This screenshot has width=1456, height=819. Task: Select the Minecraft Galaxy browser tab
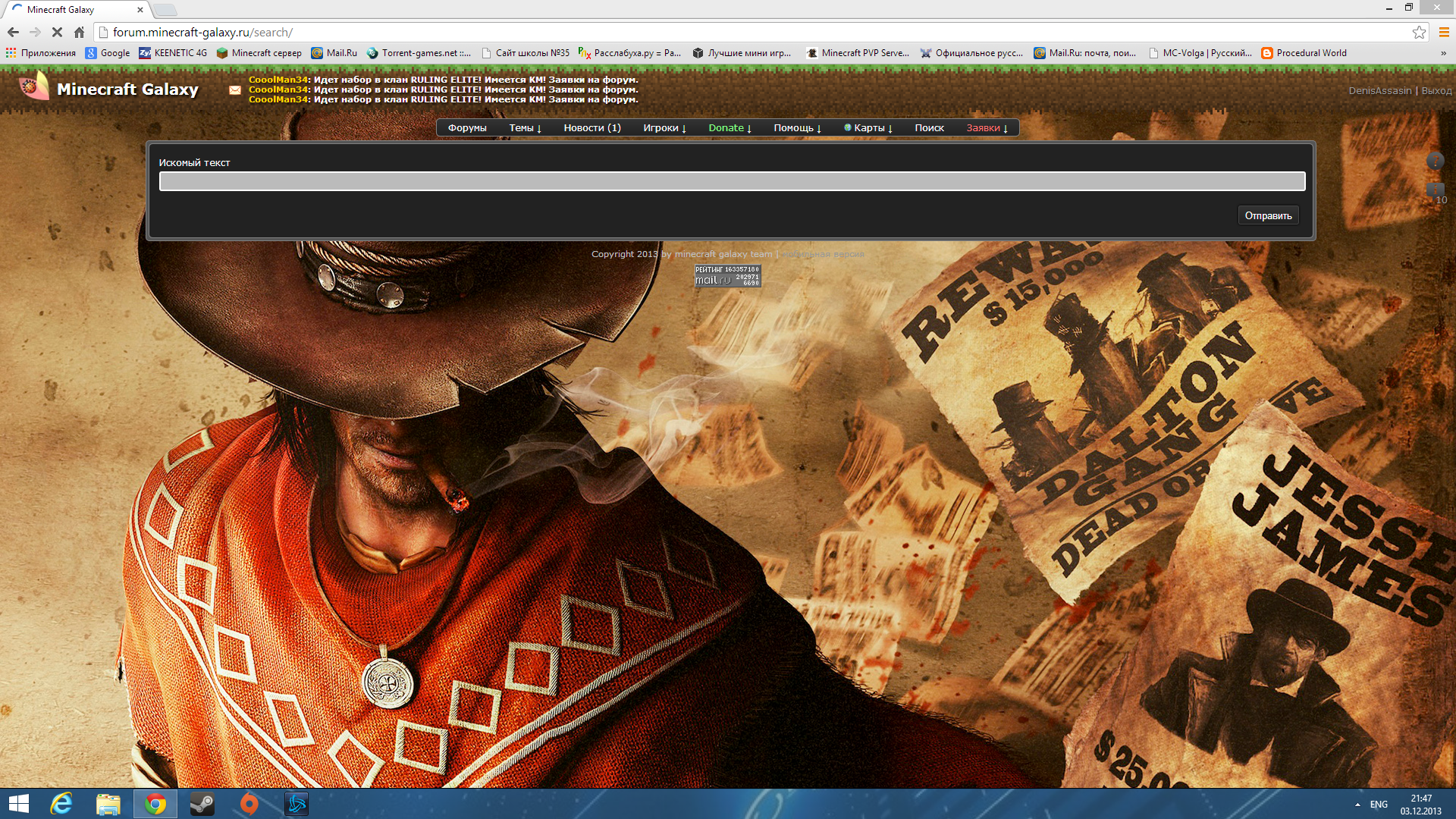click(76, 10)
